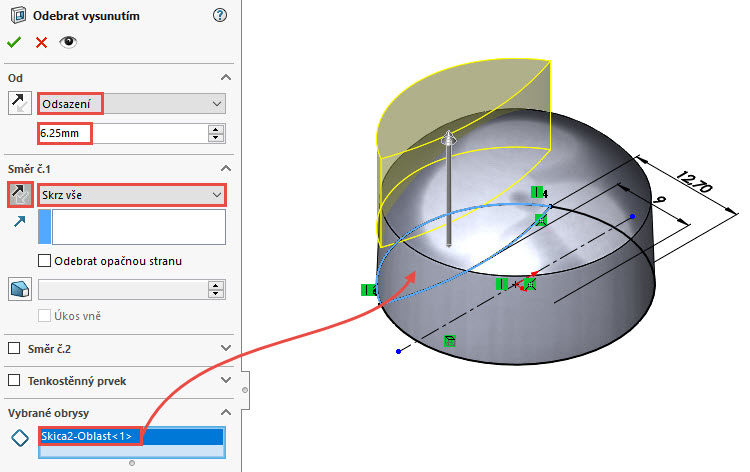750x472 pixels.
Task: Click the direction of extrusion arrow icon
Action: click(20, 221)
